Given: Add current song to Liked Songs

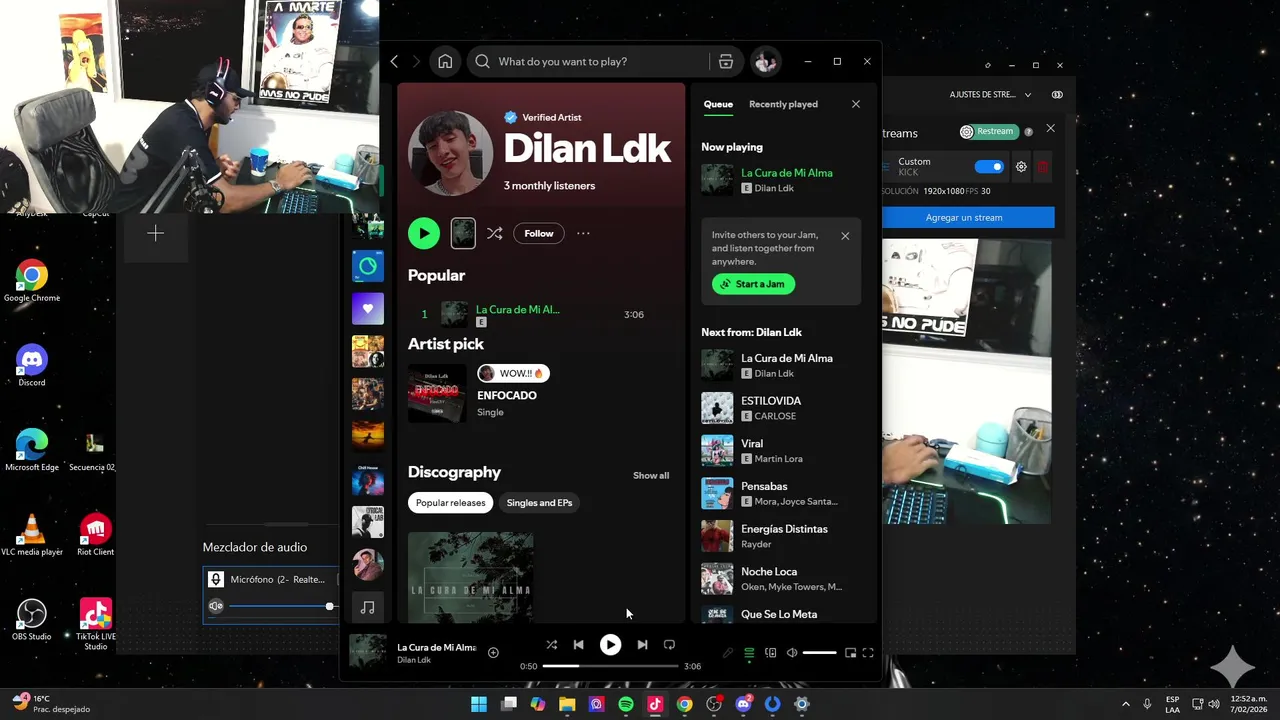Looking at the screenshot, I should point(493,652).
